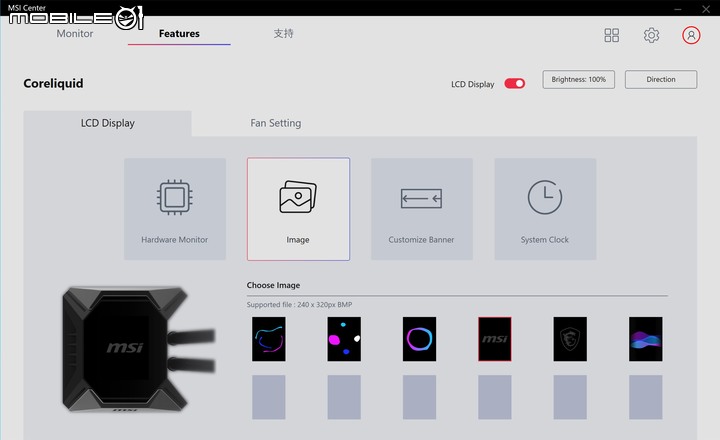Open the 支持 support tab

click(x=283, y=34)
